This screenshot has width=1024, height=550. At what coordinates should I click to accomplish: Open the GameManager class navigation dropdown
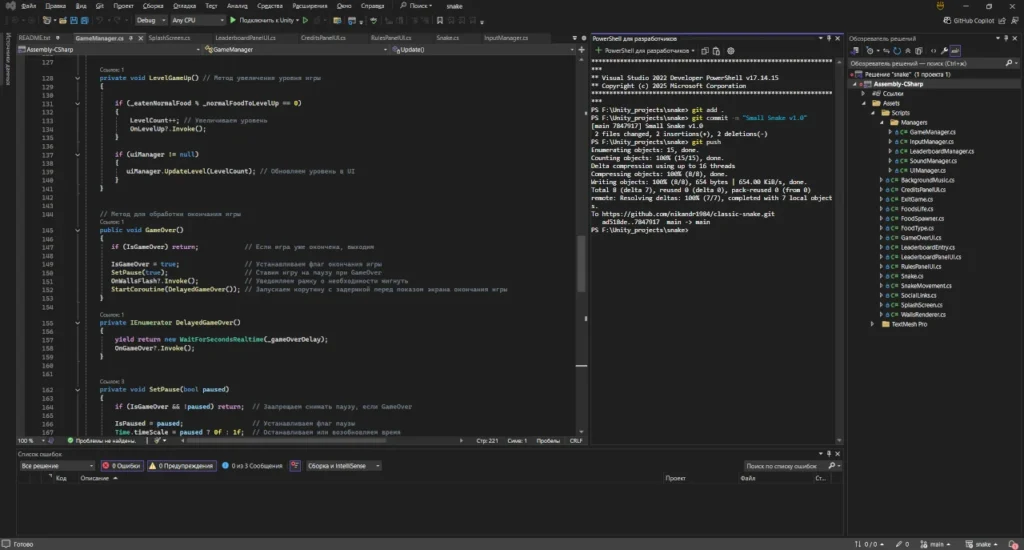[x=296, y=50]
